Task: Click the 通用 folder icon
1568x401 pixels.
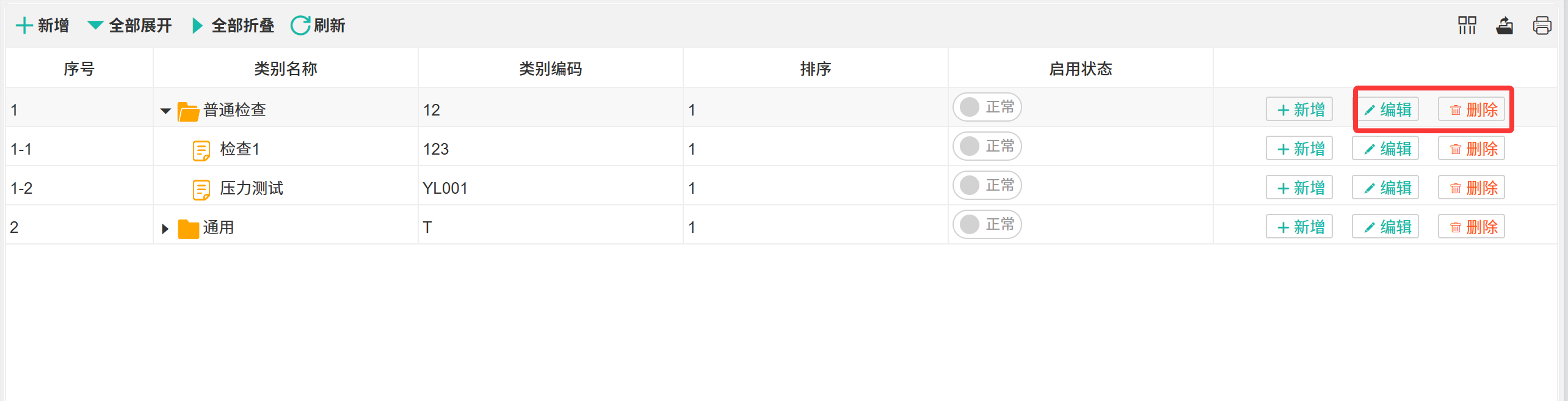Action: (x=188, y=229)
